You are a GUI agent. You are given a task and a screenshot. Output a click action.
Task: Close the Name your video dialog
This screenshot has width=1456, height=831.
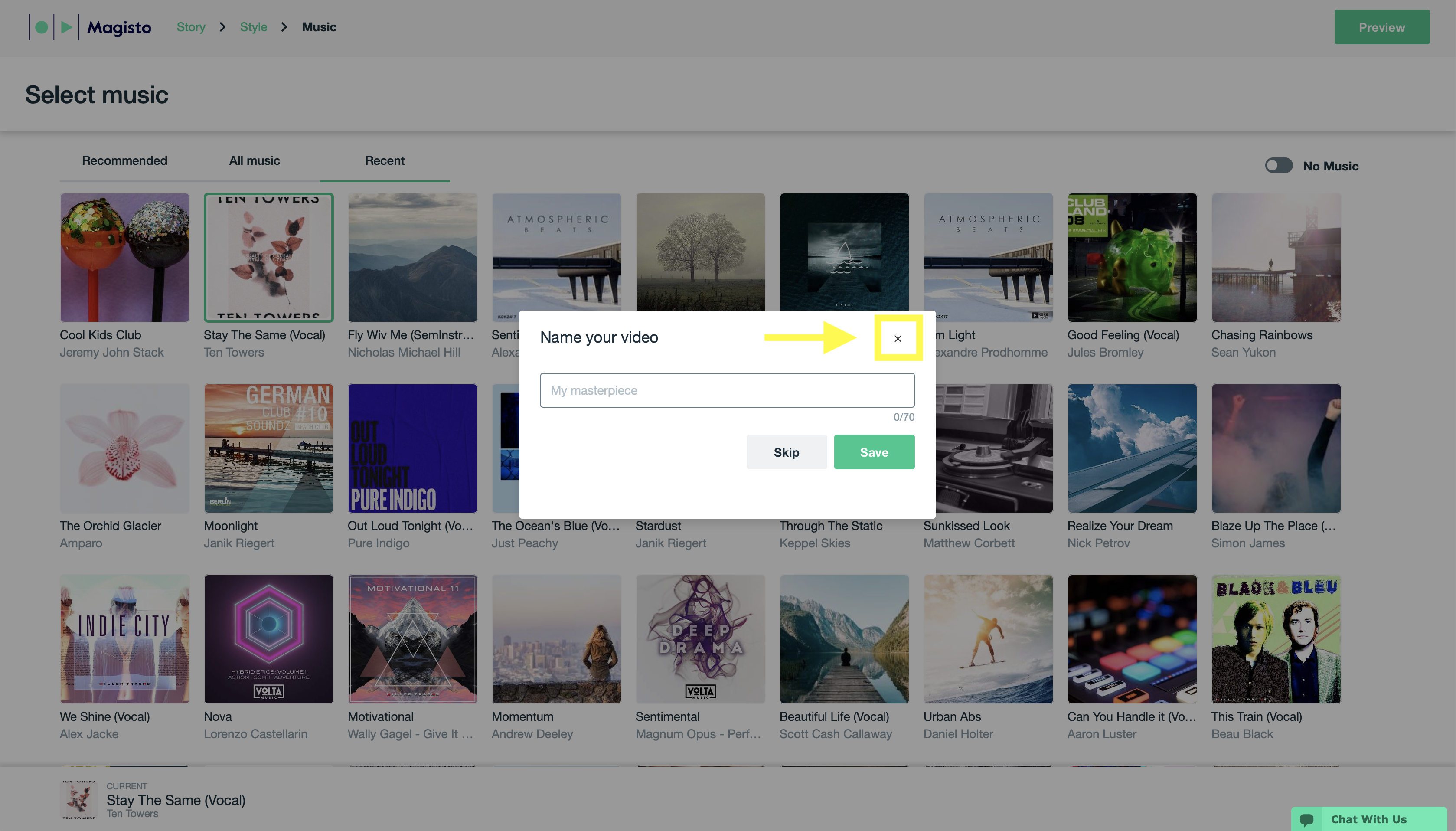coord(898,338)
